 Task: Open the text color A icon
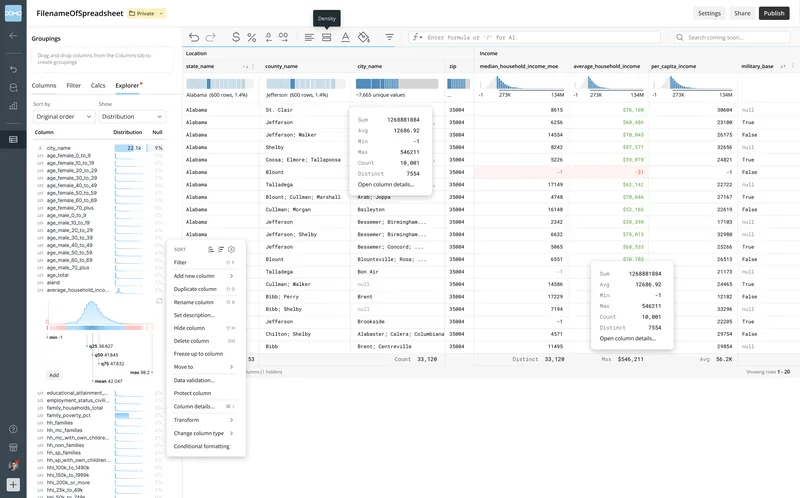(345, 37)
